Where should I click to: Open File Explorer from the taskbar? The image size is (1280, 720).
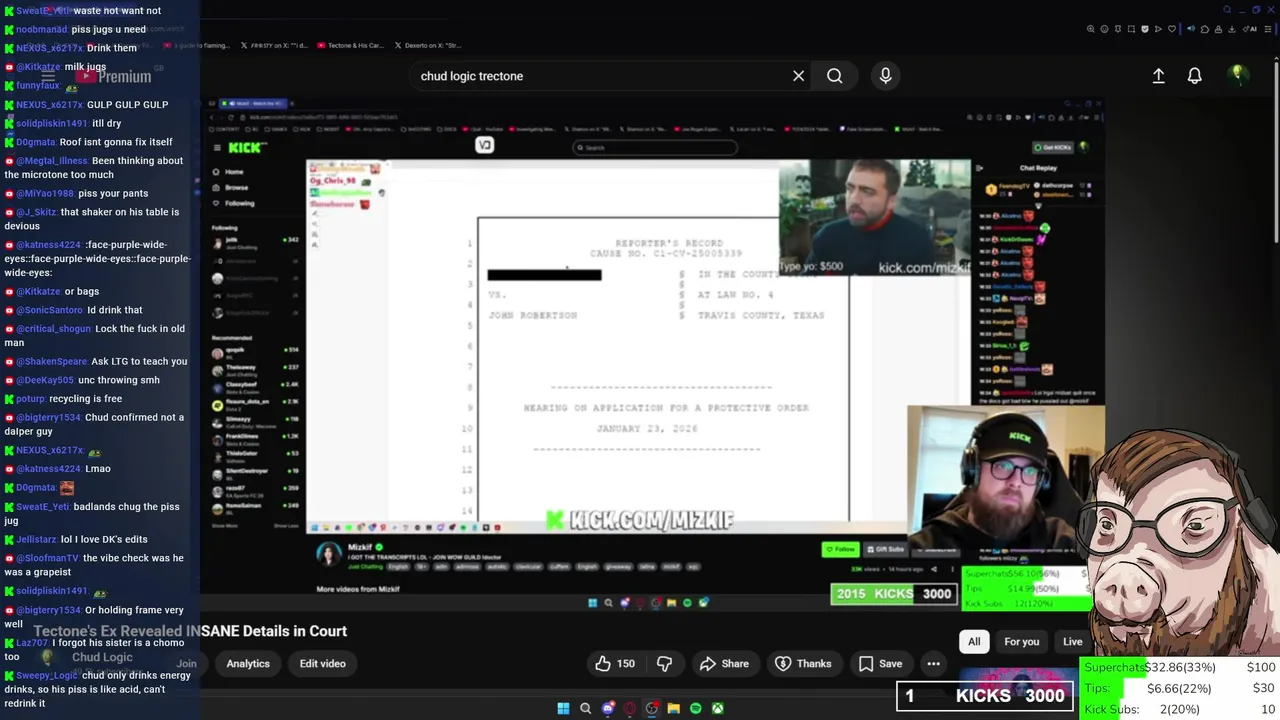coord(673,709)
